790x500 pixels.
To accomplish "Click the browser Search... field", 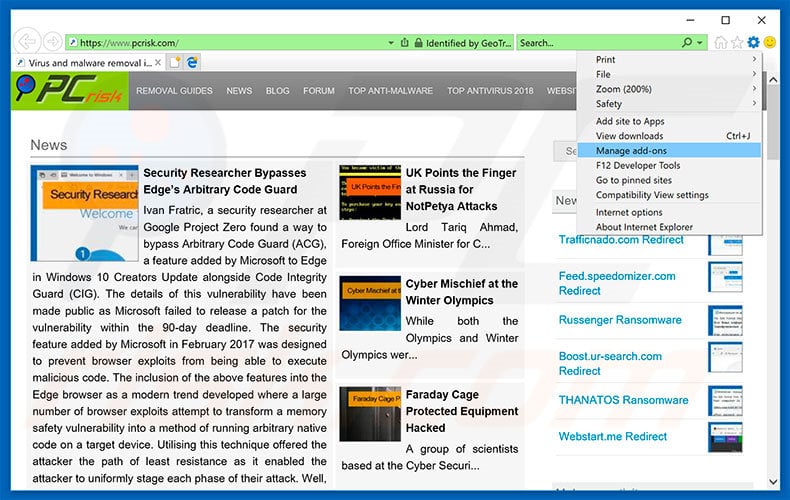I will click(598, 43).
